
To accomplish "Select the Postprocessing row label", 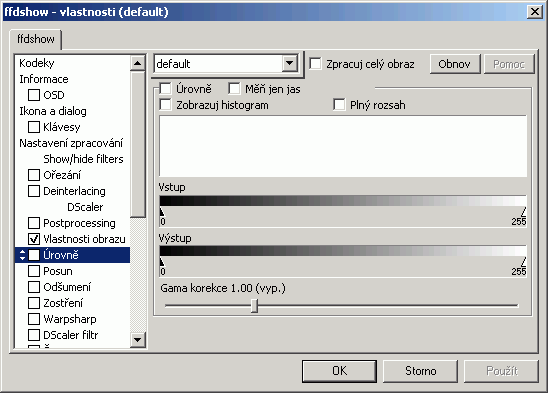I will click(x=79, y=223).
